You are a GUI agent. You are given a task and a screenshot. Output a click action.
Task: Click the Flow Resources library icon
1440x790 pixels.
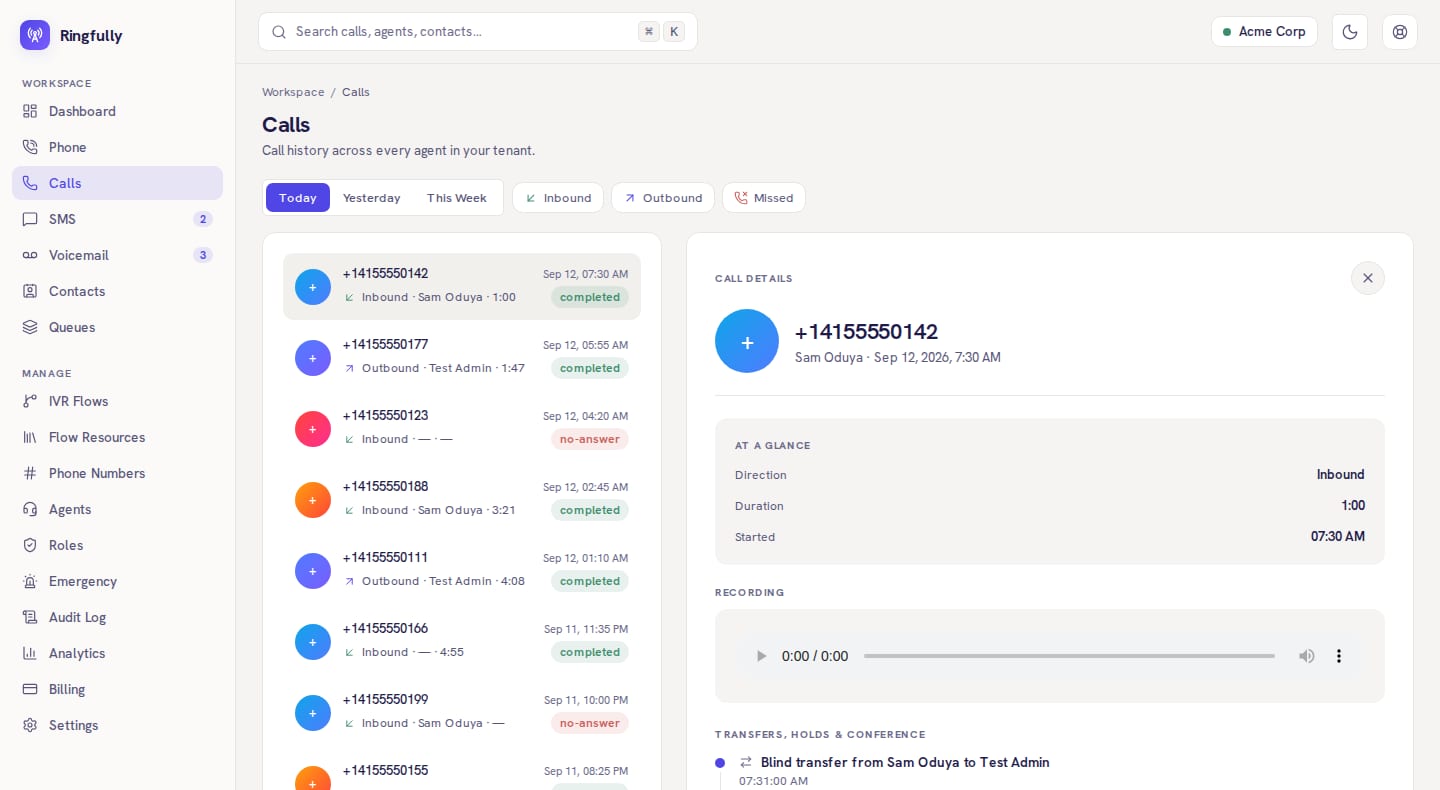tap(30, 437)
